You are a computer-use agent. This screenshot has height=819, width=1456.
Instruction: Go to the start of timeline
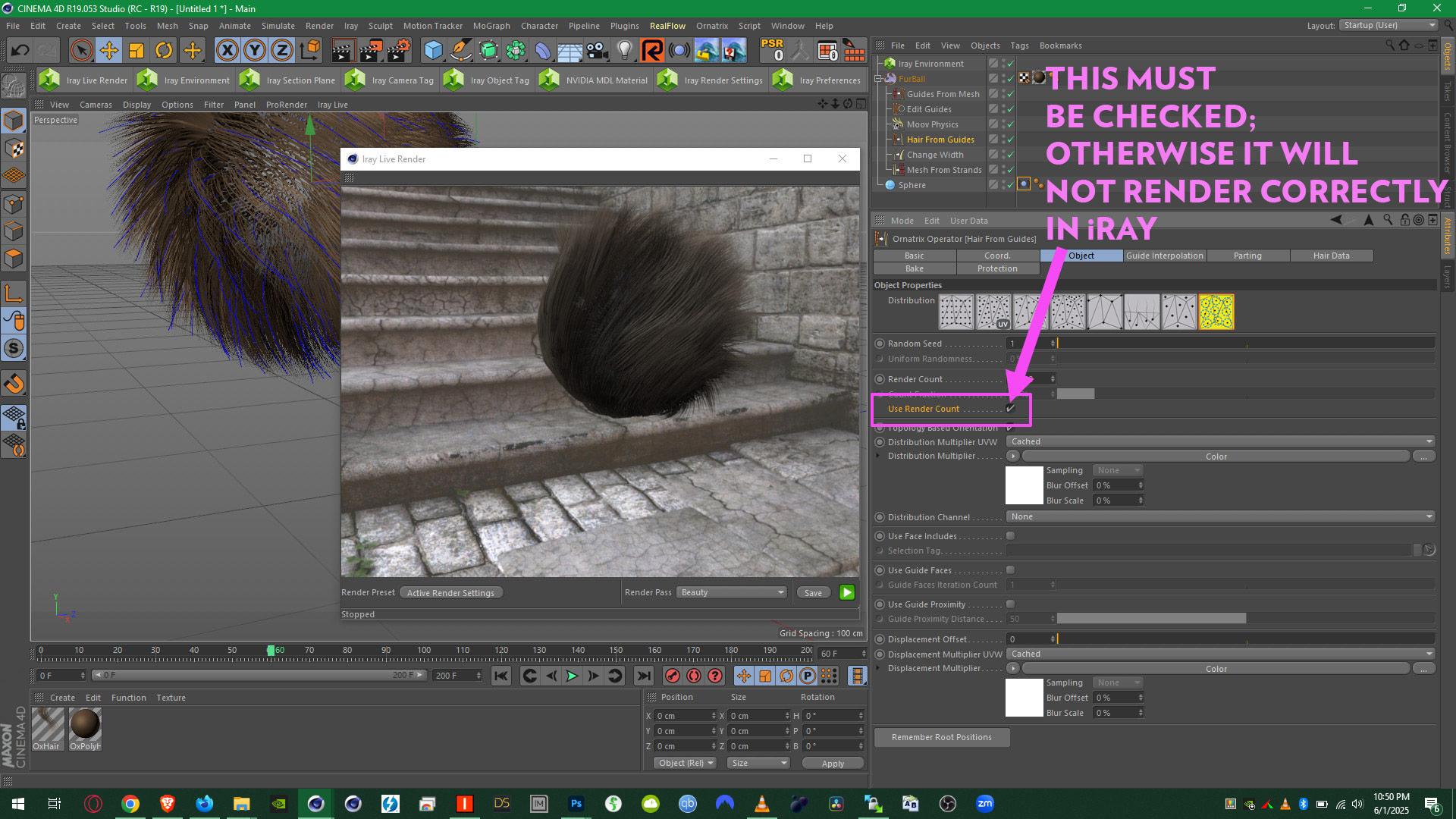[500, 676]
